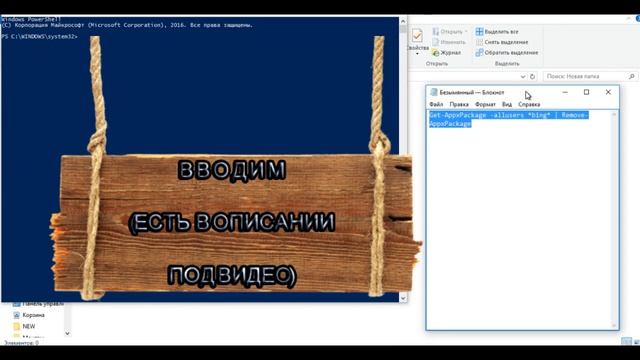The width and height of the screenshot is (640, 360).
Task: Click the Explorer refresh button
Action: click(x=532, y=76)
